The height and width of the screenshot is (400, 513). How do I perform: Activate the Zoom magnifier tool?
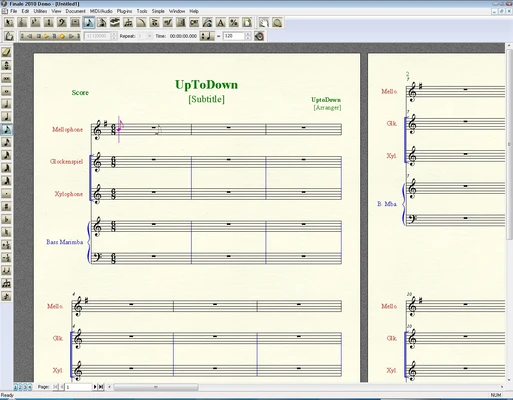point(277,23)
